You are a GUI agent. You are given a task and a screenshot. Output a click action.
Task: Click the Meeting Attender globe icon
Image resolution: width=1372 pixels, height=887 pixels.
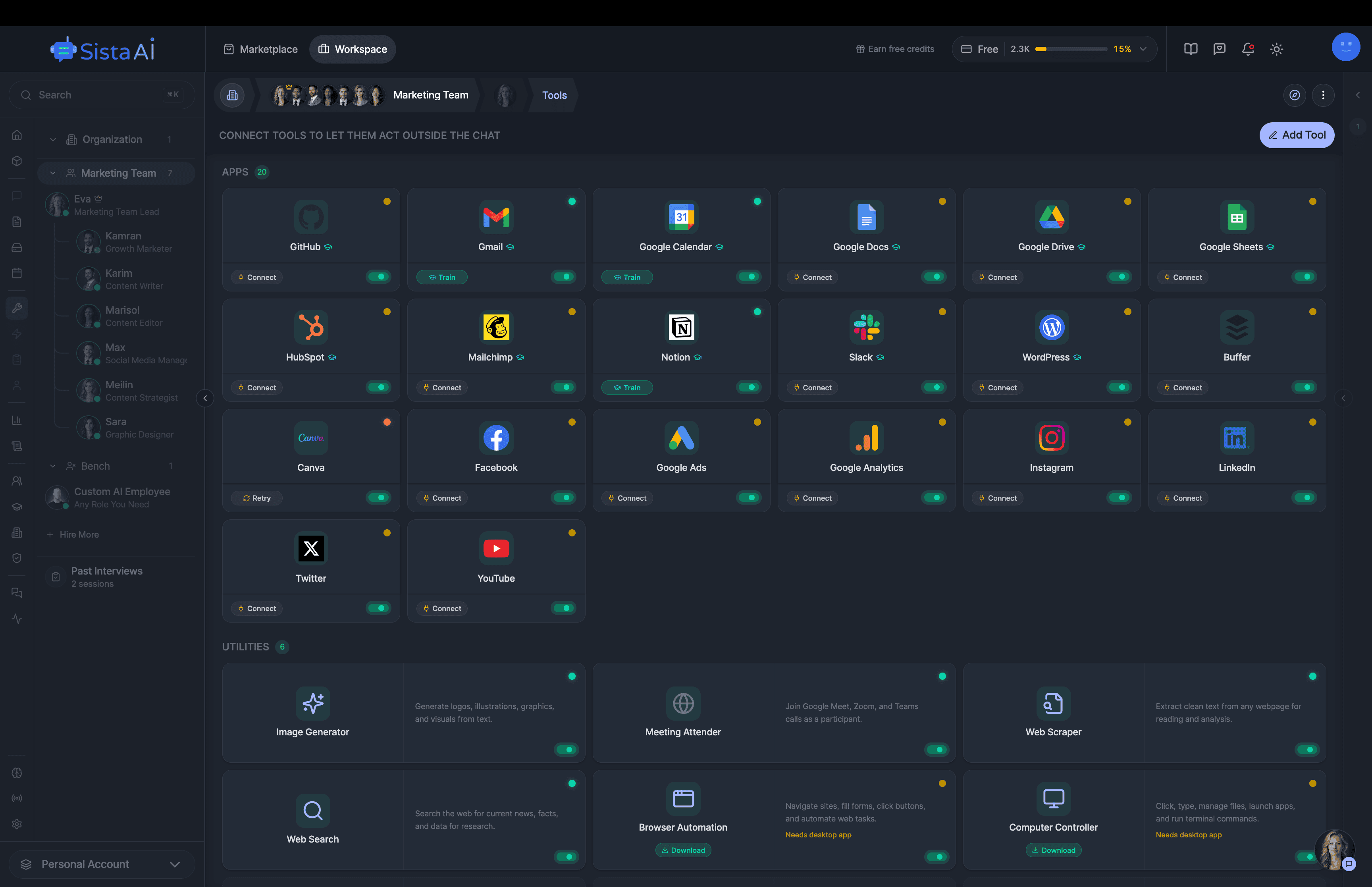point(683,703)
